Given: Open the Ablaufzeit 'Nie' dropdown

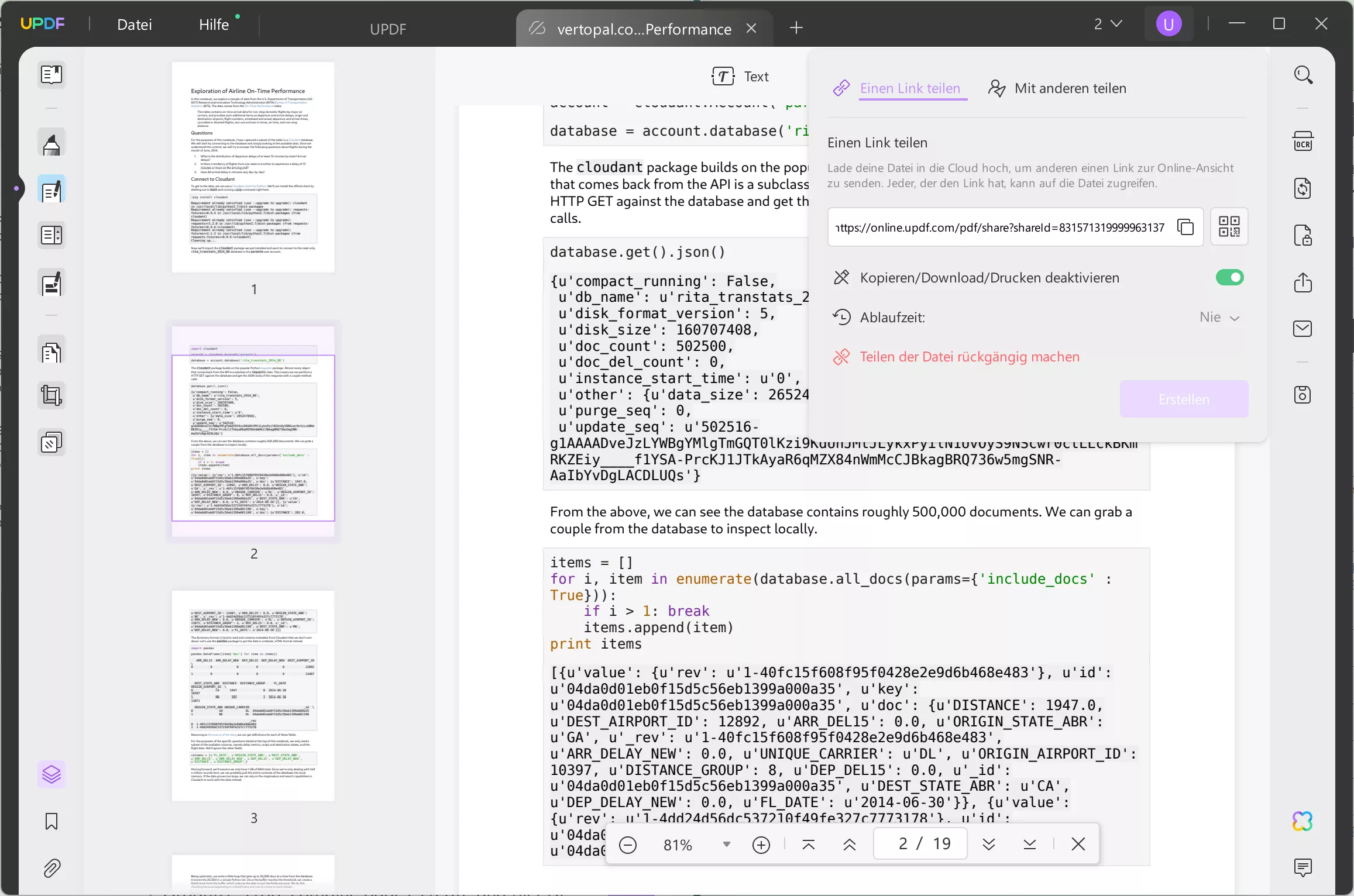Looking at the screenshot, I should click(1219, 317).
